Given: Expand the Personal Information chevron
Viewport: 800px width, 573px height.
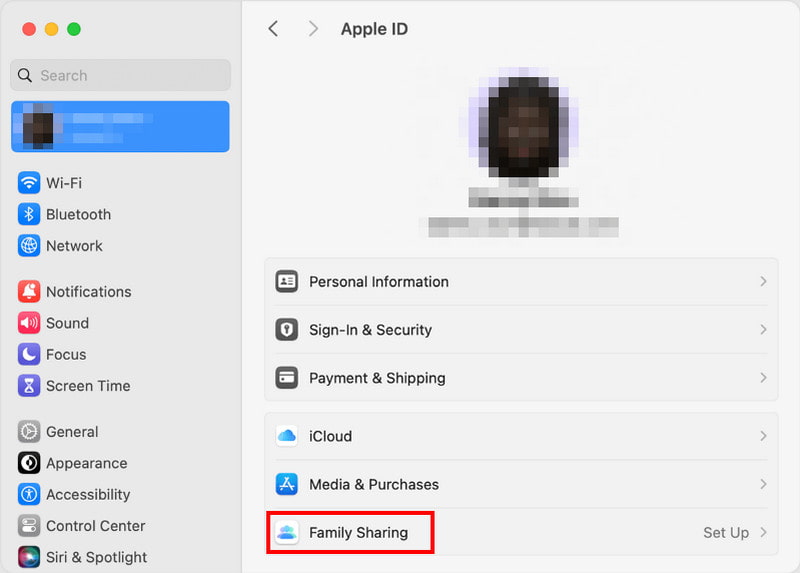Looking at the screenshot, I should coord(763,281).
